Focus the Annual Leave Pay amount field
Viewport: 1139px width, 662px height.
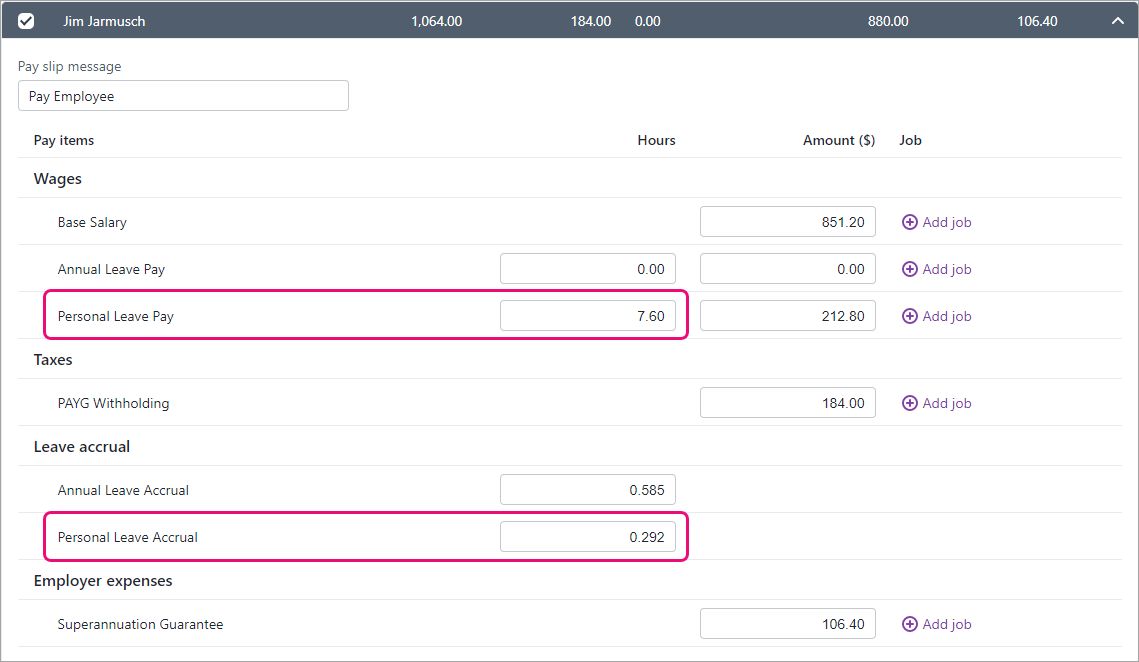coord(787,269)
